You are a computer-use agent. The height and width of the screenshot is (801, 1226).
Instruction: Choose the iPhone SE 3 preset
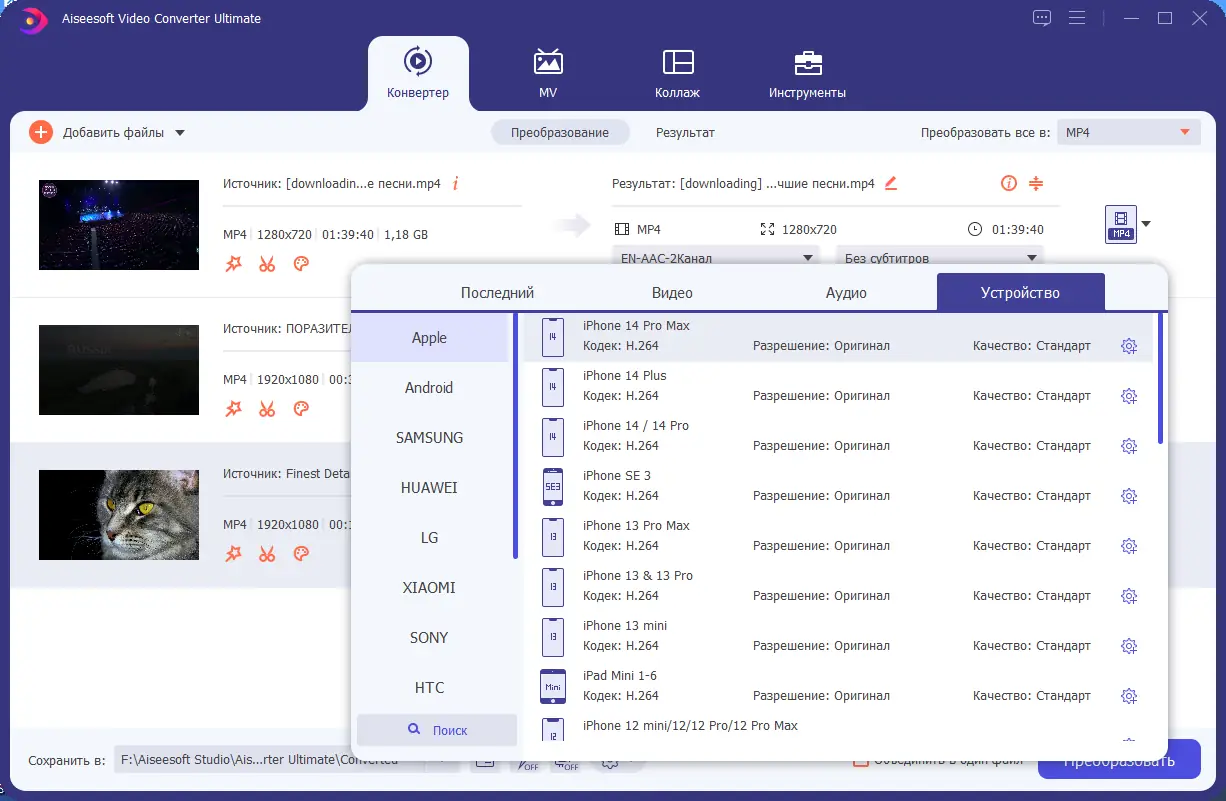click(838, 486)
